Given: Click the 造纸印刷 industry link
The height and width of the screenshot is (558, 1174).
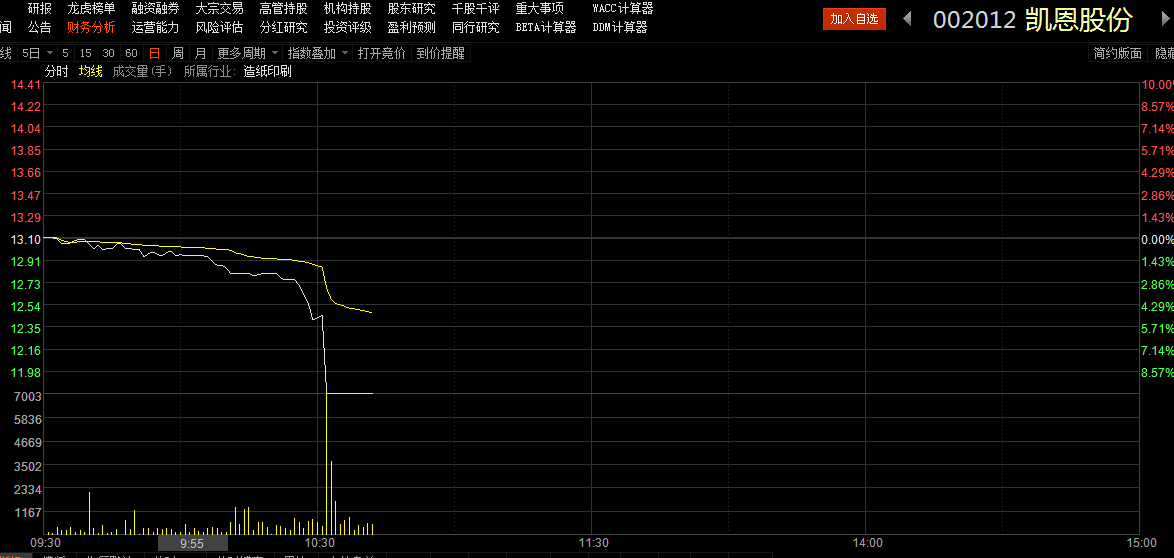Looking at the screenshot, I should [x=267, y=71].
